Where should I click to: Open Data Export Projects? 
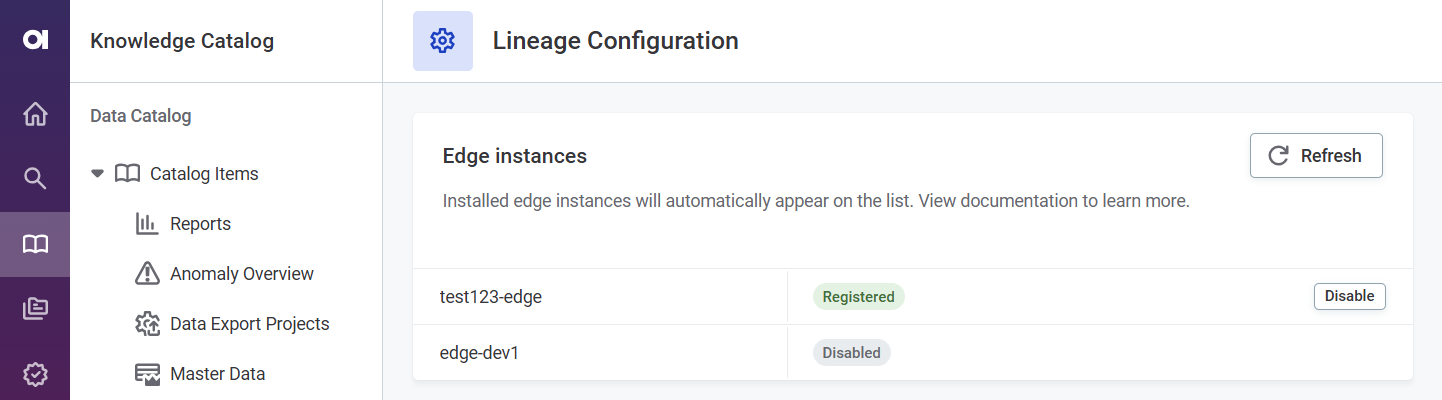click(x=249, y=324)
